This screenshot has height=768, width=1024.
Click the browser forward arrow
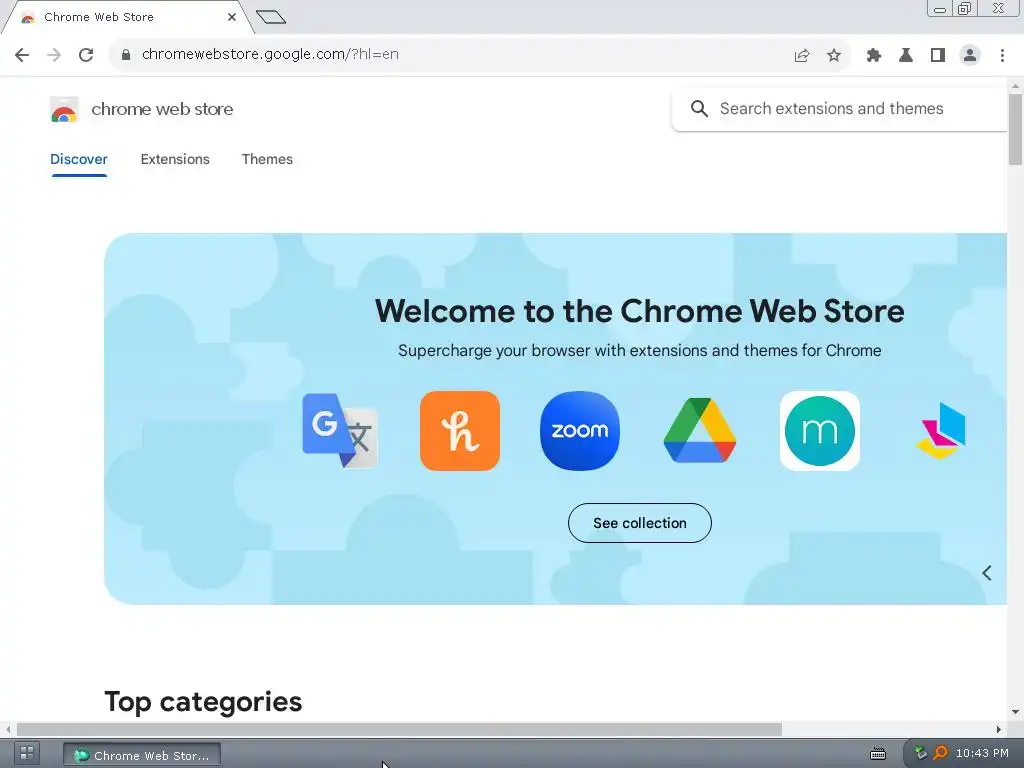coord(54,55)
